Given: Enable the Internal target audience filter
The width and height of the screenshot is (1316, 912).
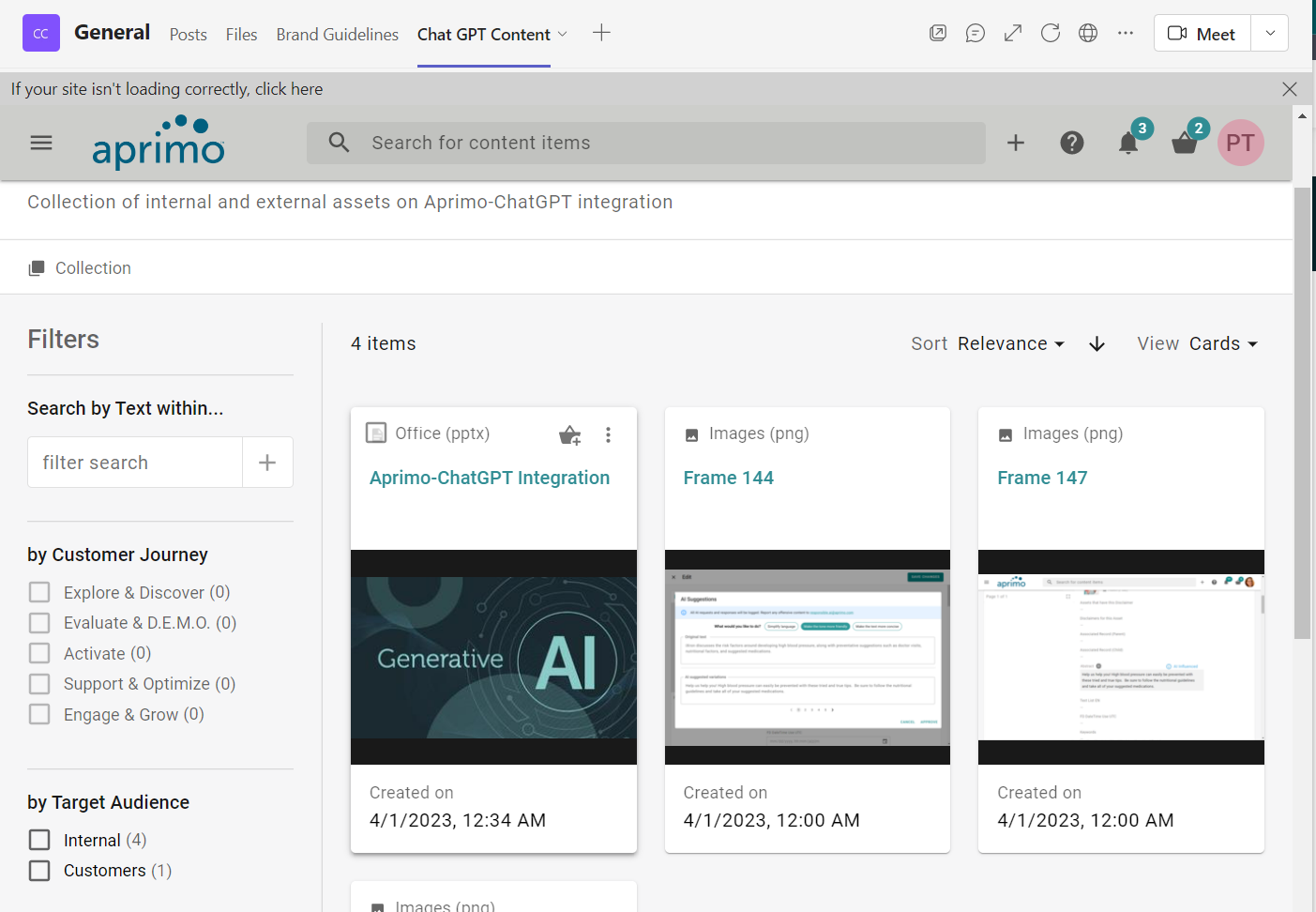Looking at the screenshot, I should coord(38,840).
